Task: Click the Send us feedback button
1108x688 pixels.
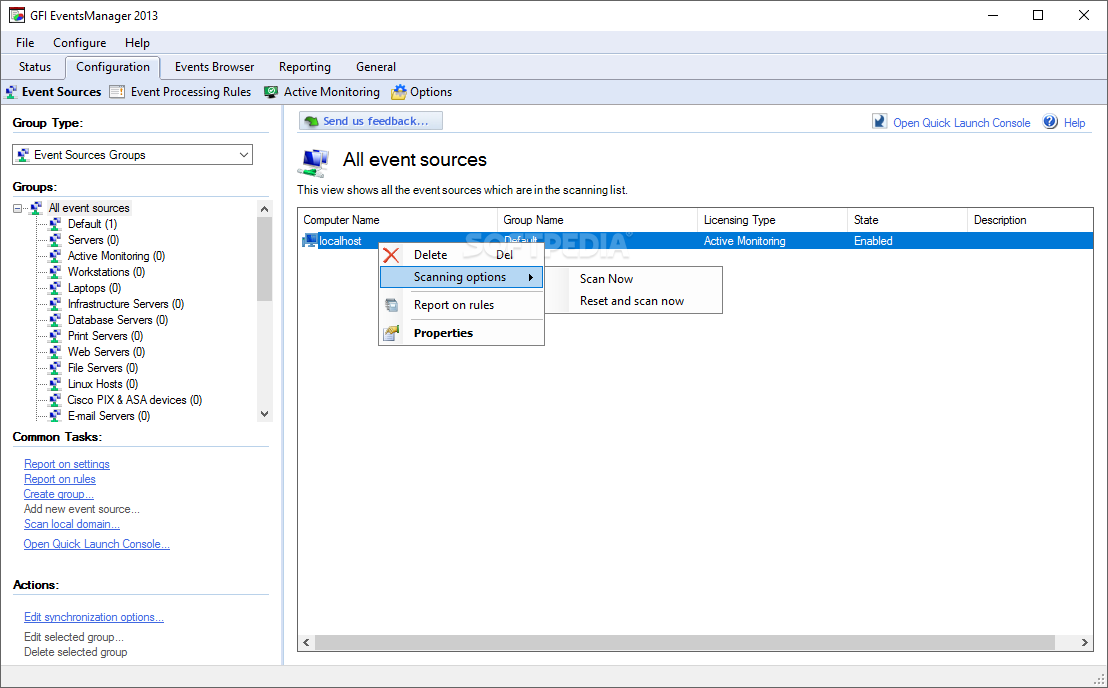Action: 371,121
